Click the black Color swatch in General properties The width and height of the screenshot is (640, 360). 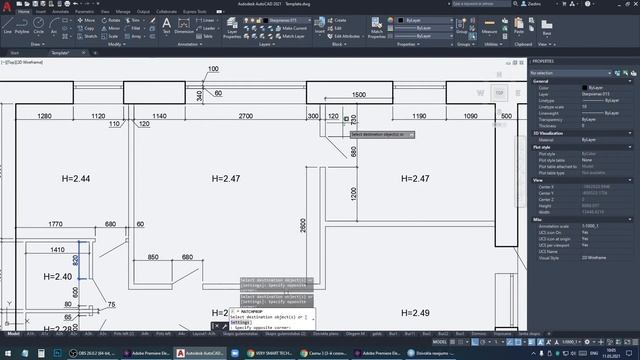tap(584, 88)
